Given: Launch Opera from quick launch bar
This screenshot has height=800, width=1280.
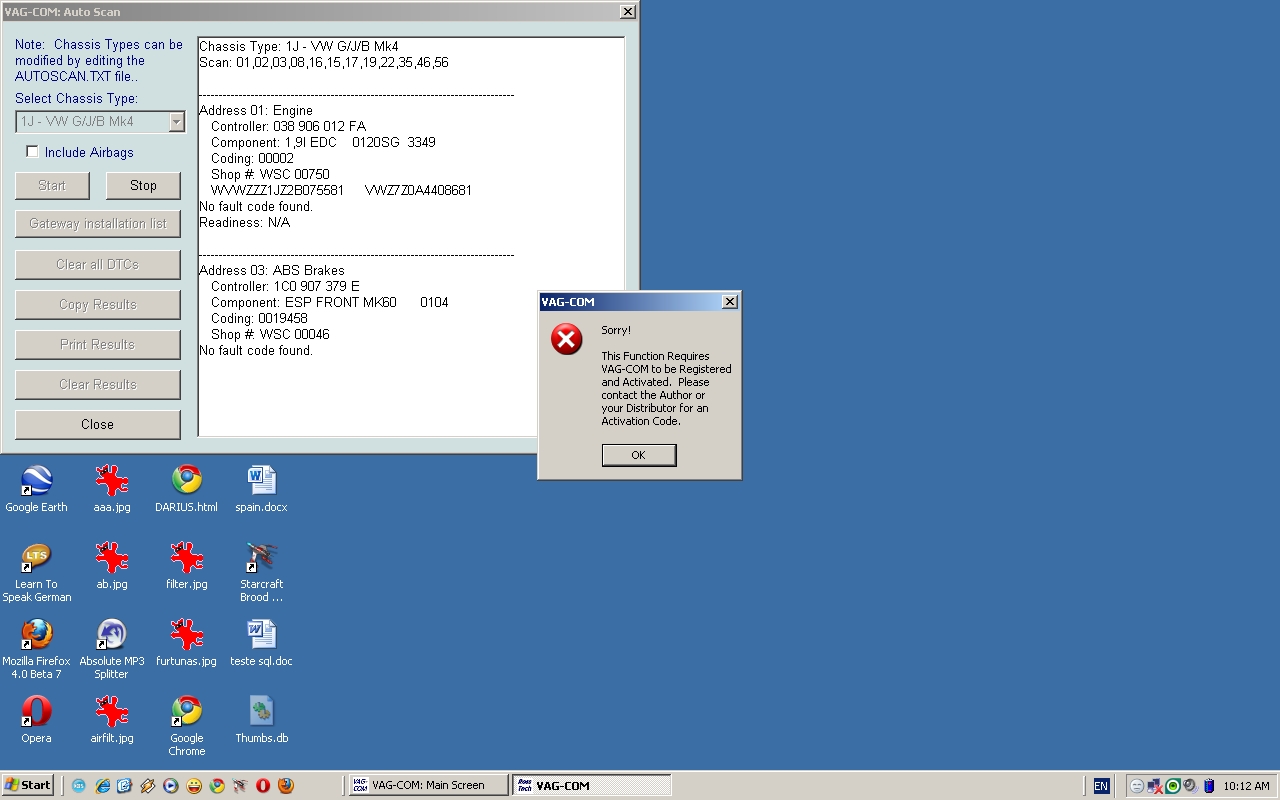Looking at the screenshot, I should click(263, 786).
